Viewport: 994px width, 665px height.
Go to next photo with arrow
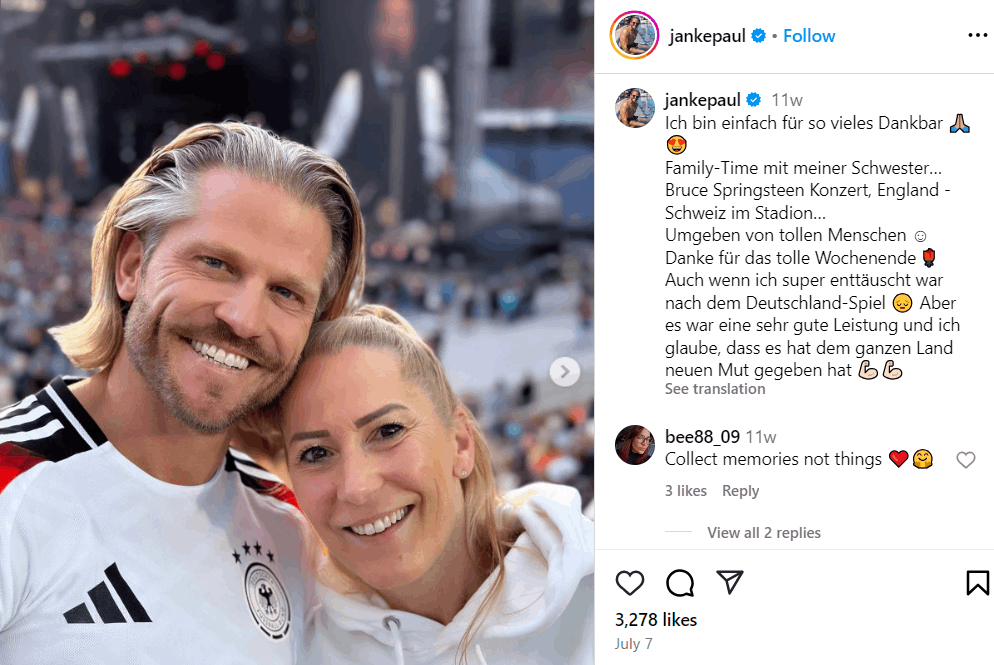564,371
